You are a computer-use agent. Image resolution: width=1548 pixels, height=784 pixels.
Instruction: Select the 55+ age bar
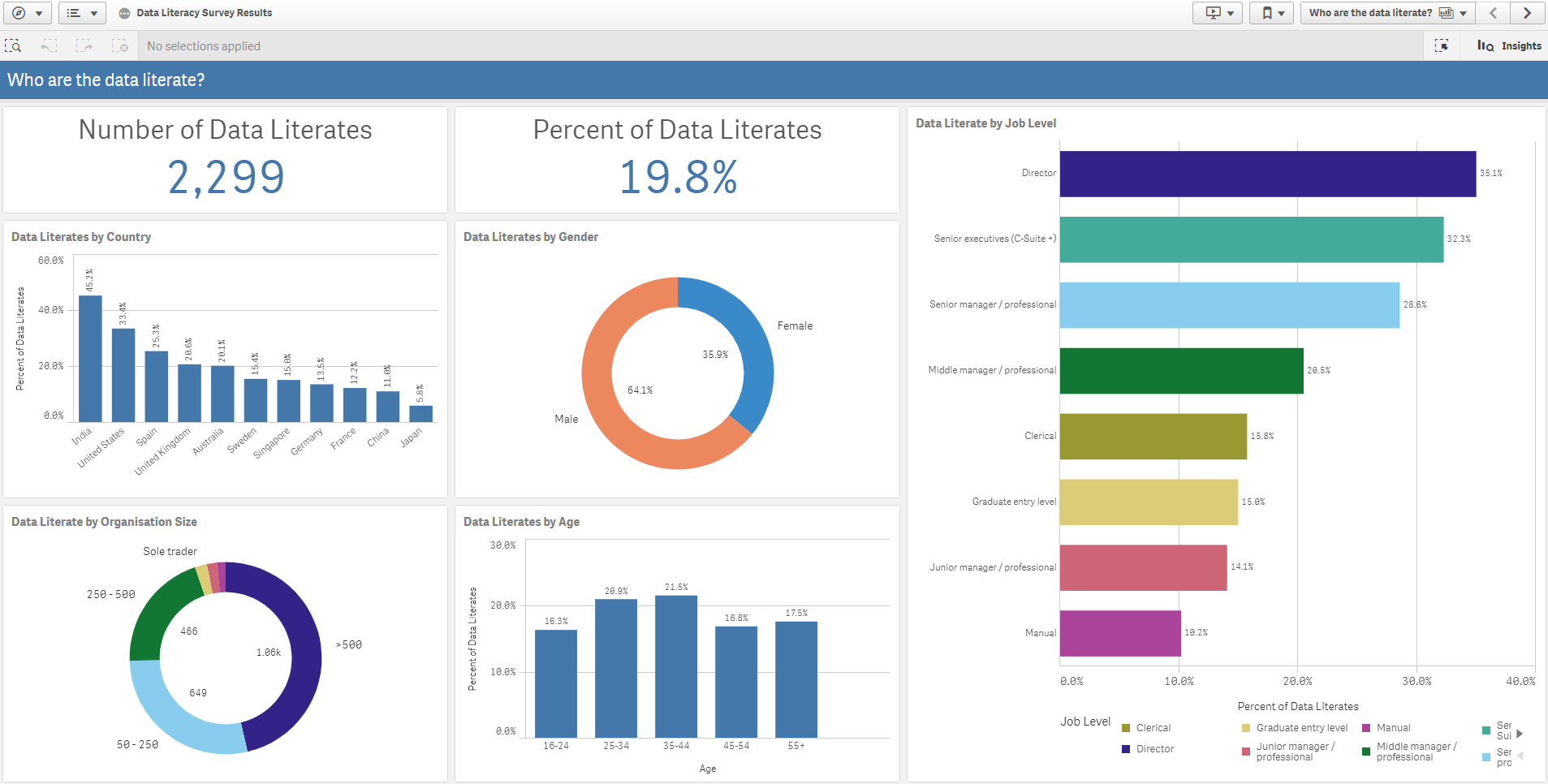(x=796, y=679)
